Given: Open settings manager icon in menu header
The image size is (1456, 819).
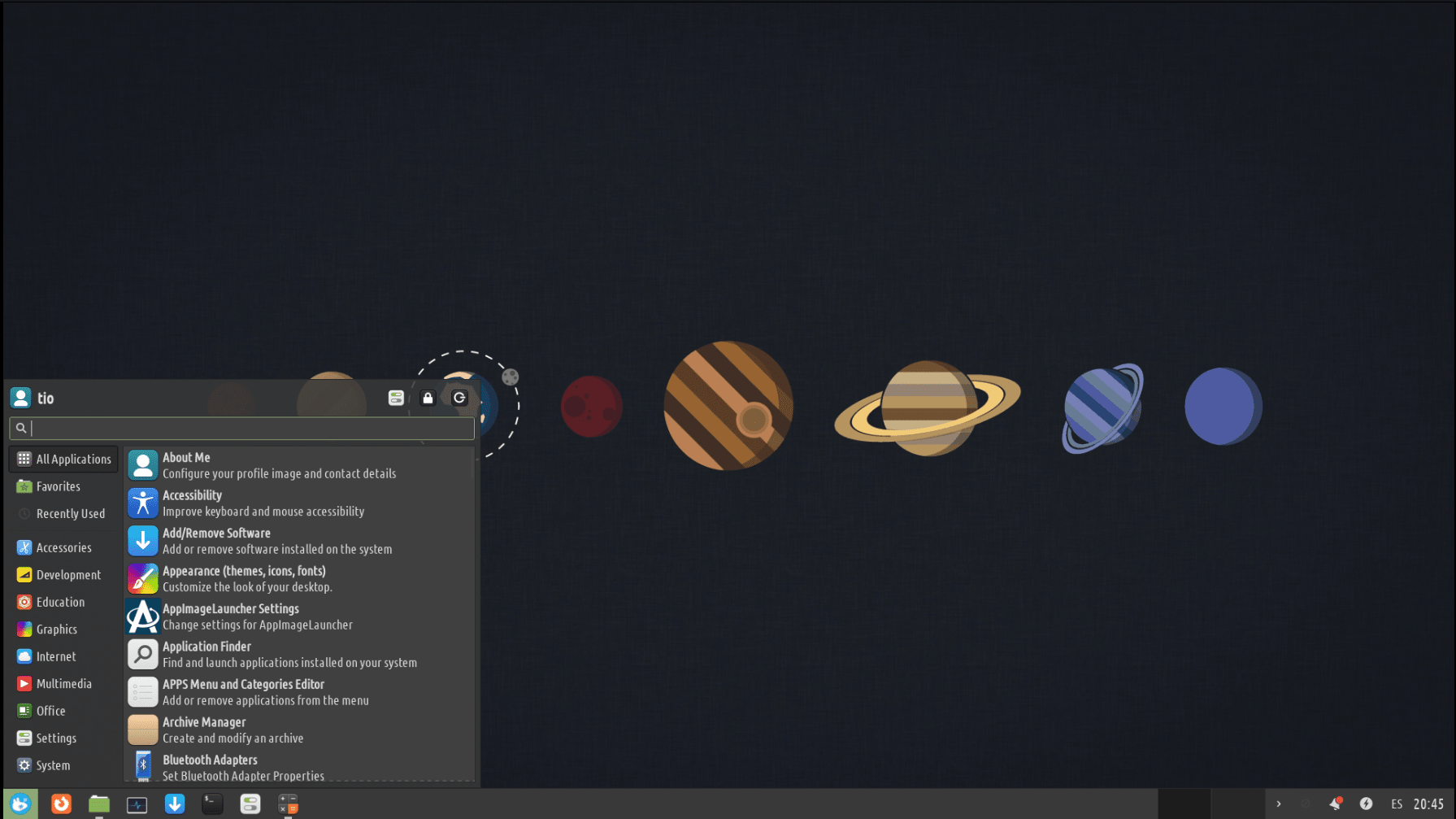Looking at the screenshot, I should (x=396, y=399).
